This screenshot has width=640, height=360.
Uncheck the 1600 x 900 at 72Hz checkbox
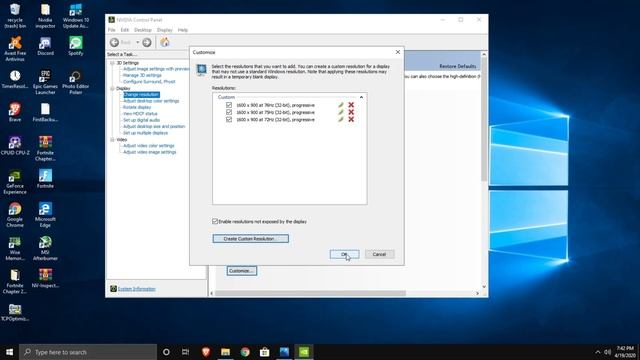229,120
